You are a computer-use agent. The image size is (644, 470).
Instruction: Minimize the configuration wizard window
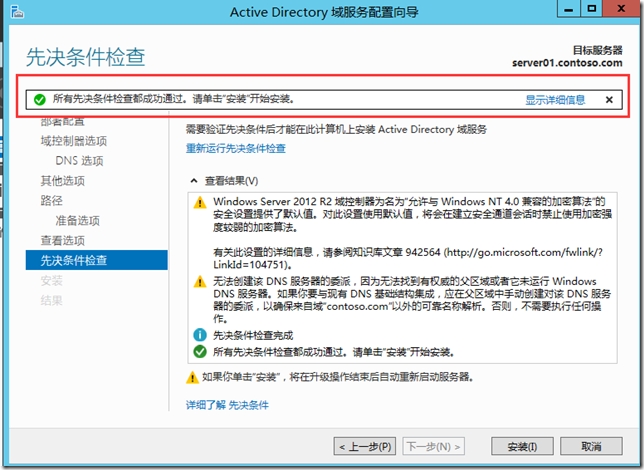[568, 9]
